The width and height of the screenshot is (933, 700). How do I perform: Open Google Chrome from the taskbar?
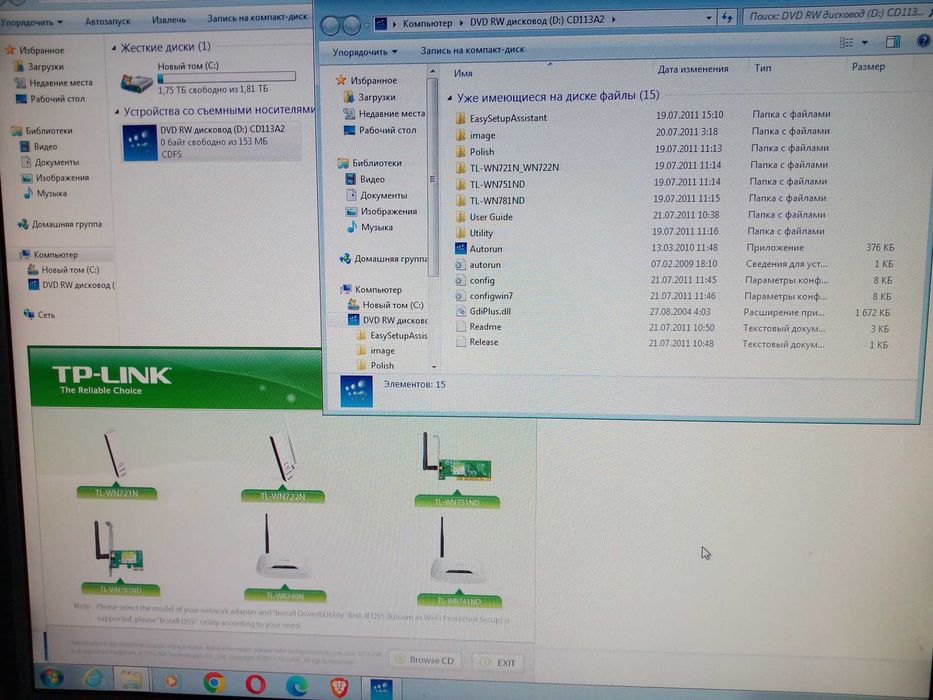click(214, 682)
